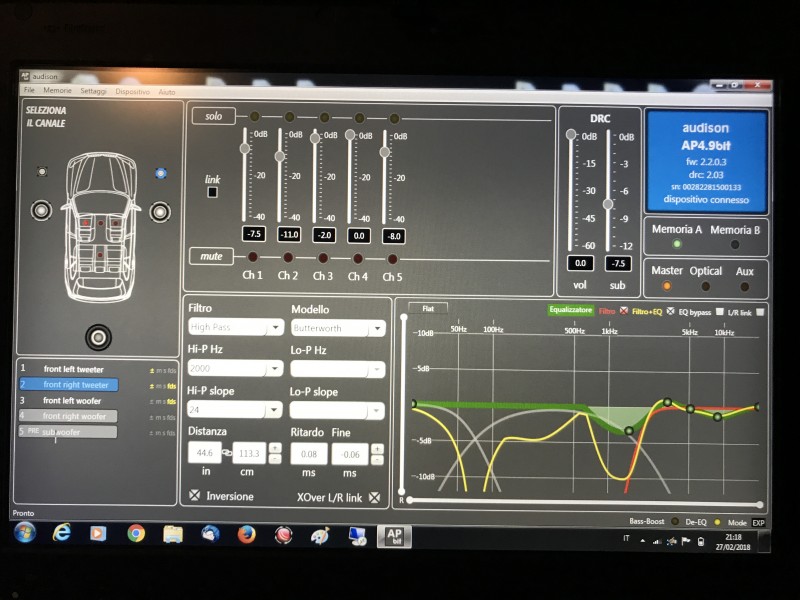Mute channel Ch 5

pos(392,259)
